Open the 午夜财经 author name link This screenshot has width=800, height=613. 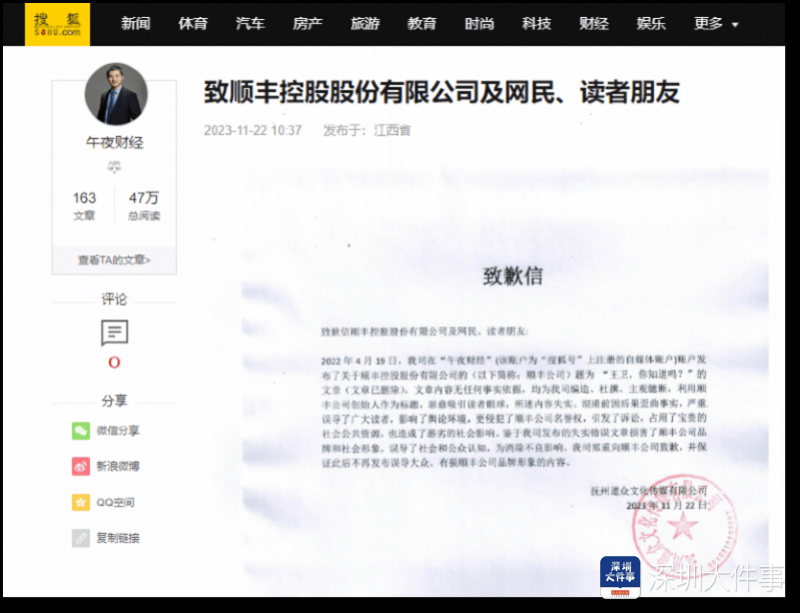click(114, 142)
